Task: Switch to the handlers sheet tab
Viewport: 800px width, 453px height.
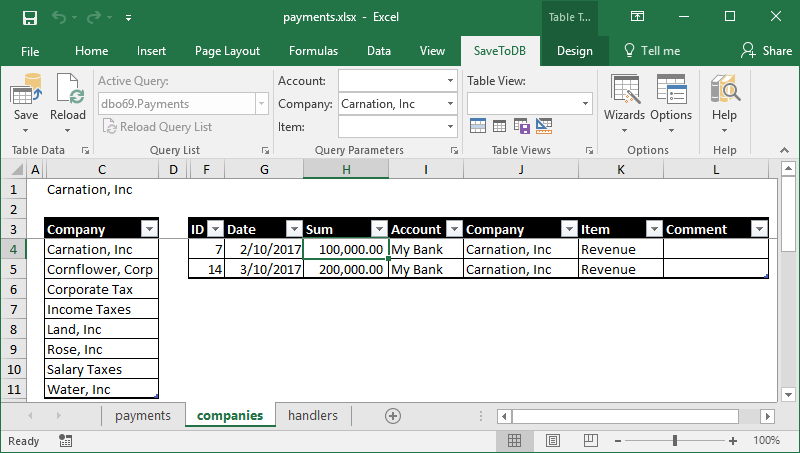Action: 313,416
